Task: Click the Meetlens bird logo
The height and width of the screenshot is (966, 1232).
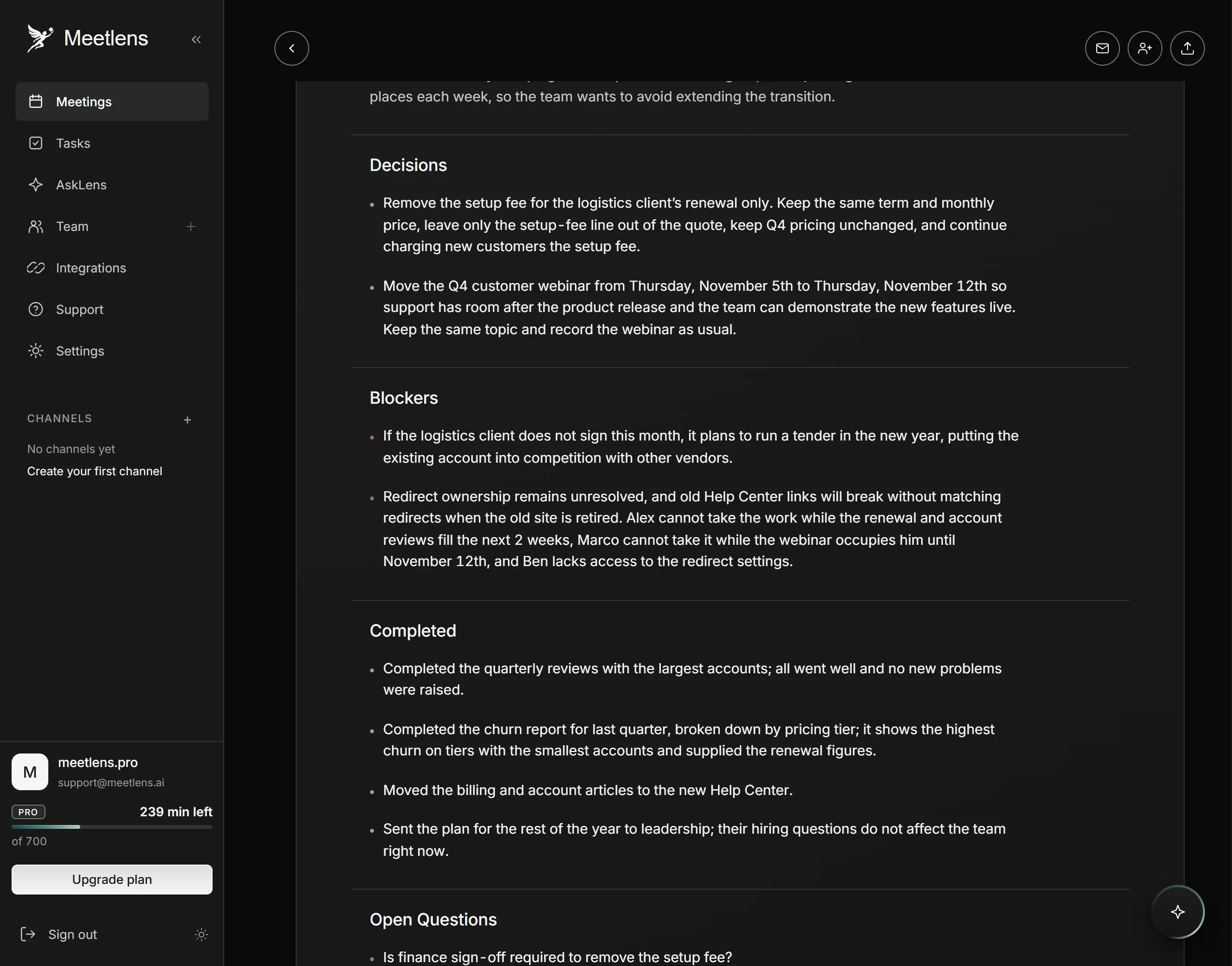Action: tap(40, 39)
